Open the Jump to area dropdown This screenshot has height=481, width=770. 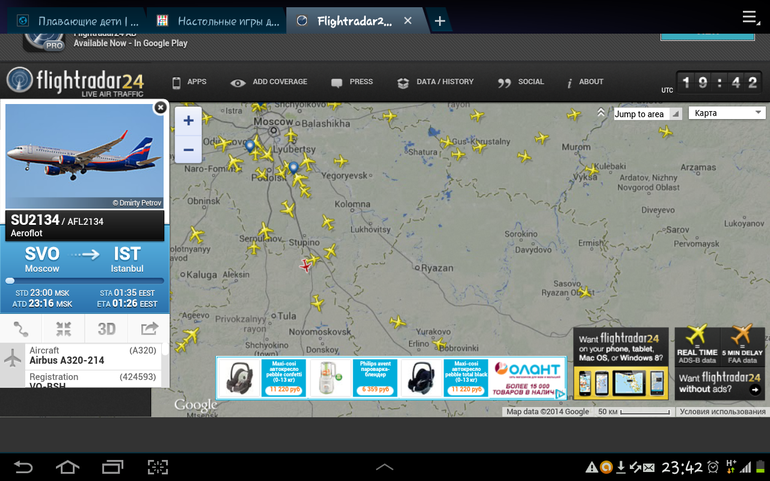coord(647,114)
